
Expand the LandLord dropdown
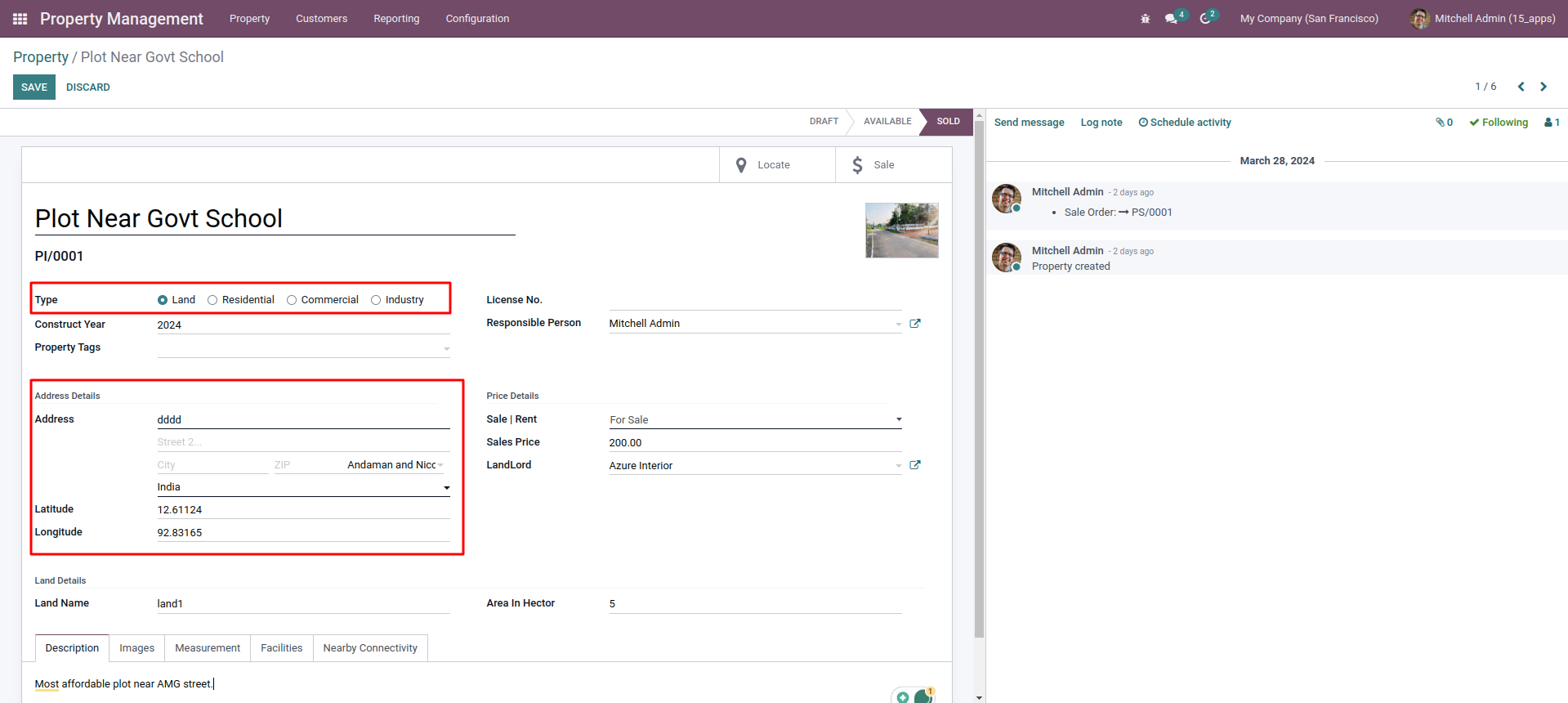coord(898,466)
